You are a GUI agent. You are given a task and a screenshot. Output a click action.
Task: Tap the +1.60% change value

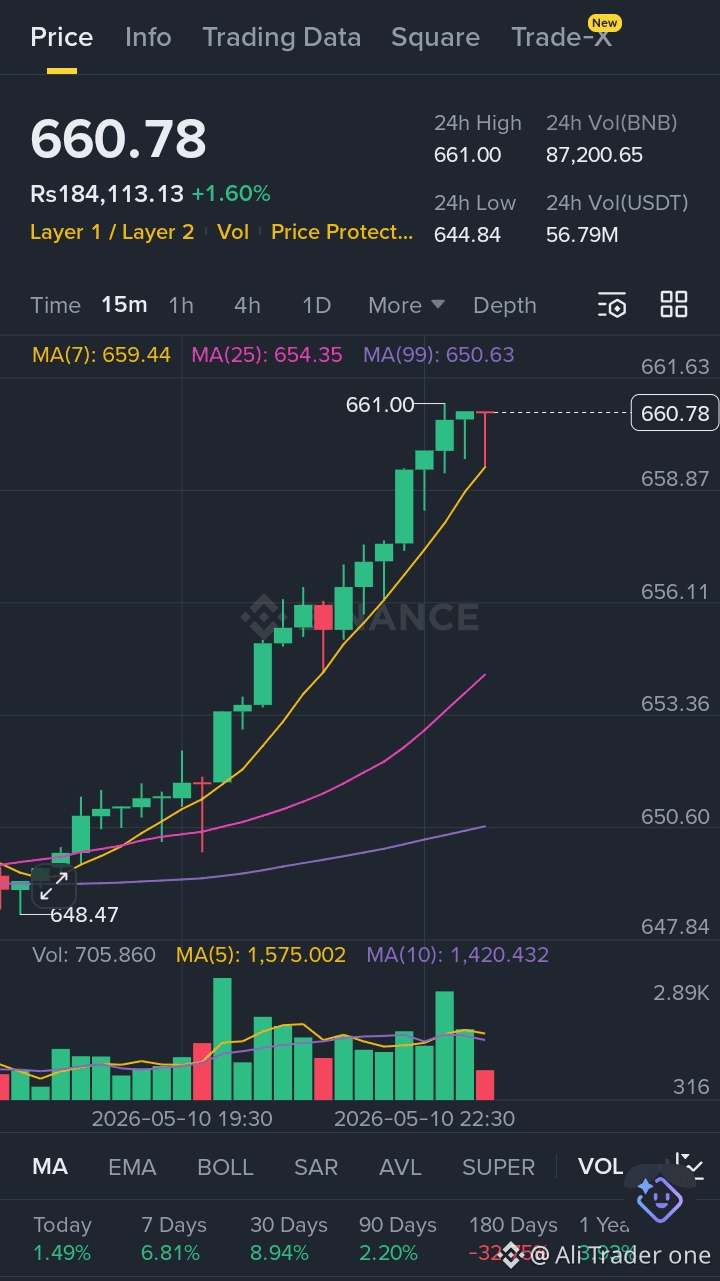pos(231,194)
